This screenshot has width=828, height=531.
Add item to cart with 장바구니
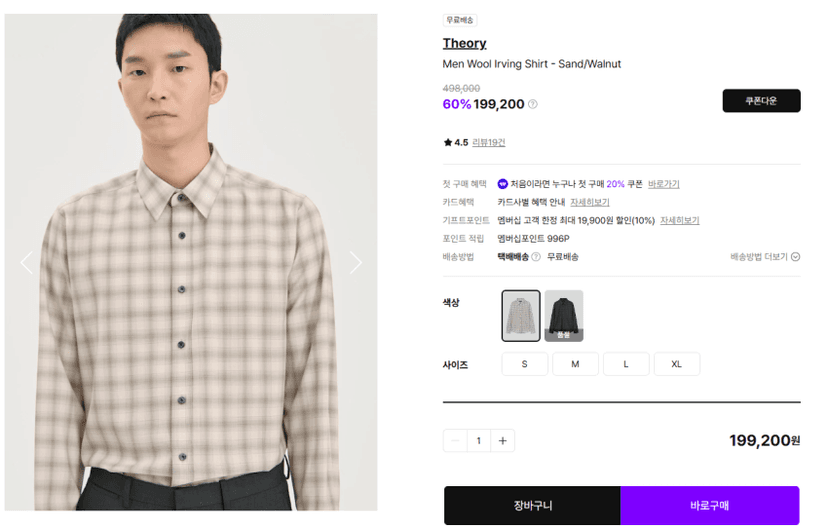[532, 505]
